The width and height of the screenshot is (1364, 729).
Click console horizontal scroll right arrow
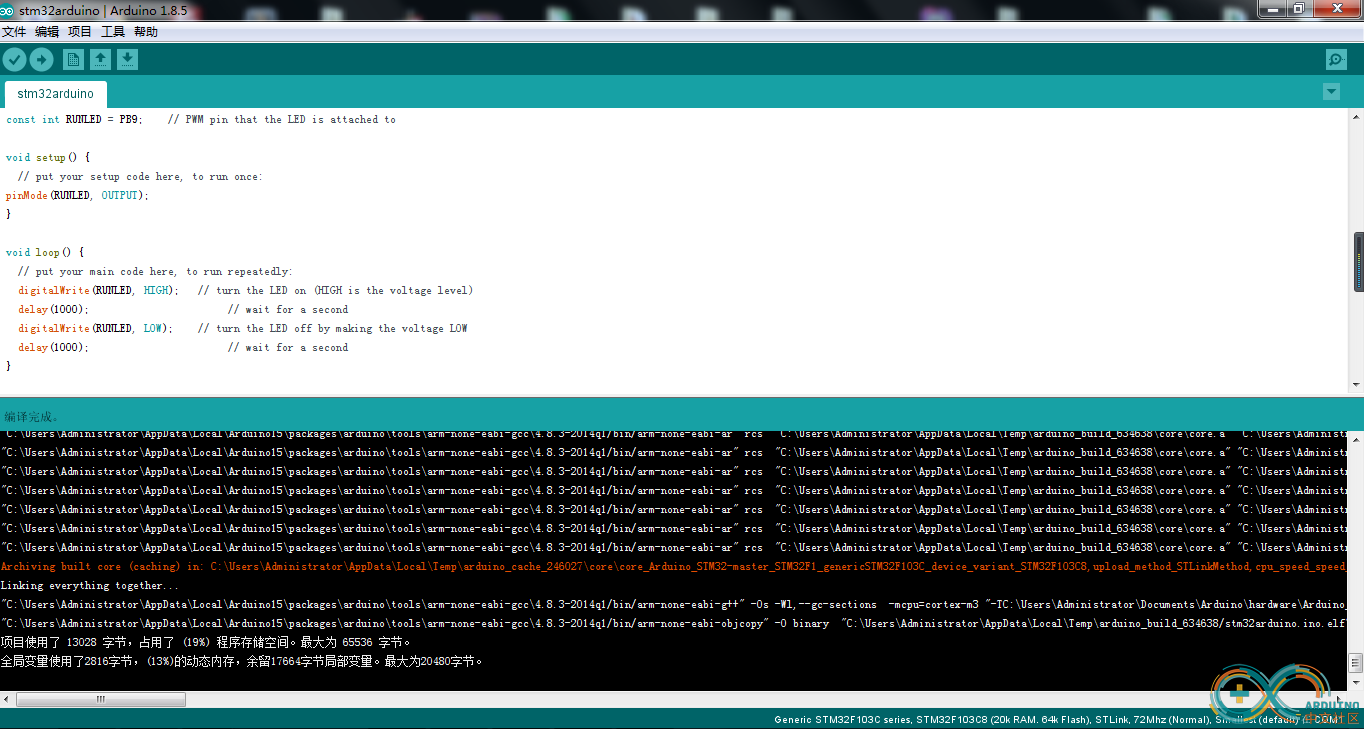coord(1341,700)
